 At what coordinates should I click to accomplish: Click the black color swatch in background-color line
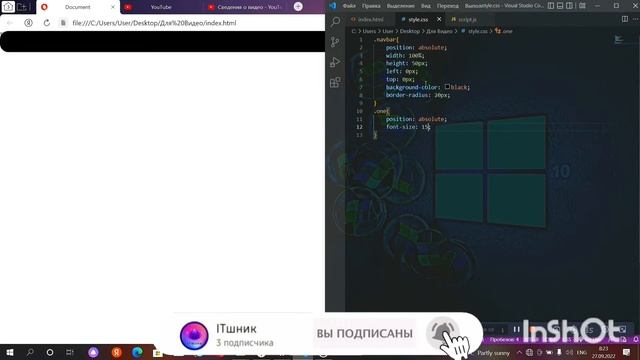[x=447, y=87]
